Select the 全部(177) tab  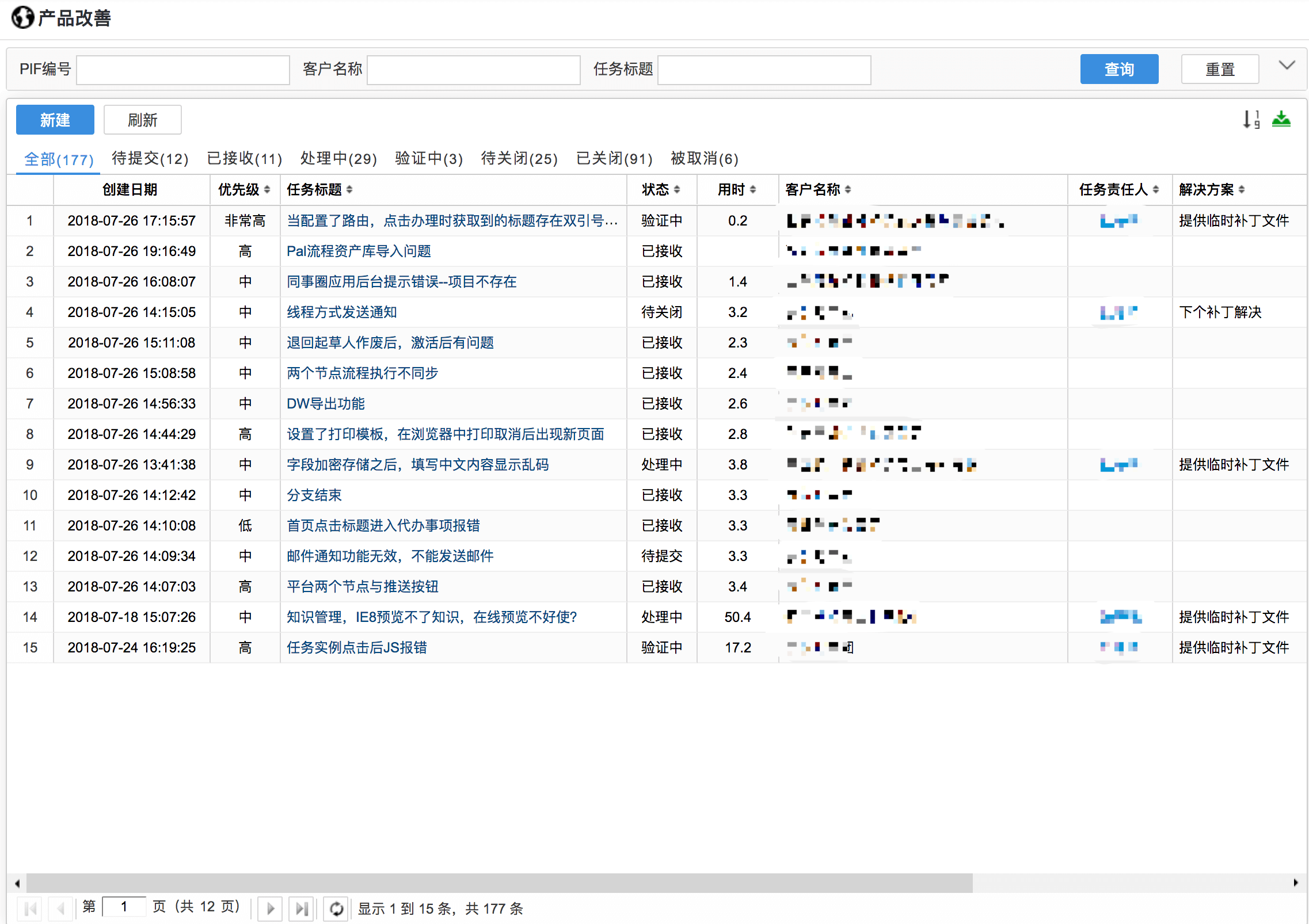pos(59,159)
